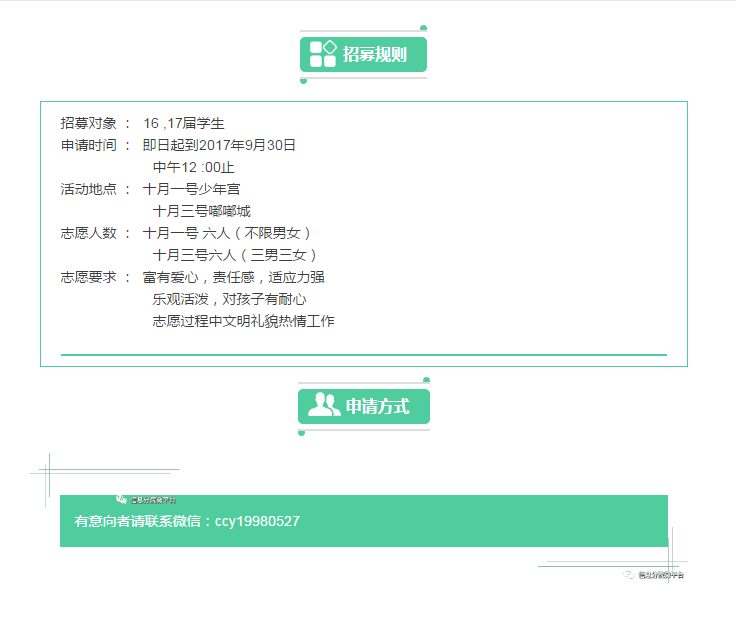This screenshot has height=617, width=736.
Task: Click the green divider line under the rules
Action: (364, 354)
